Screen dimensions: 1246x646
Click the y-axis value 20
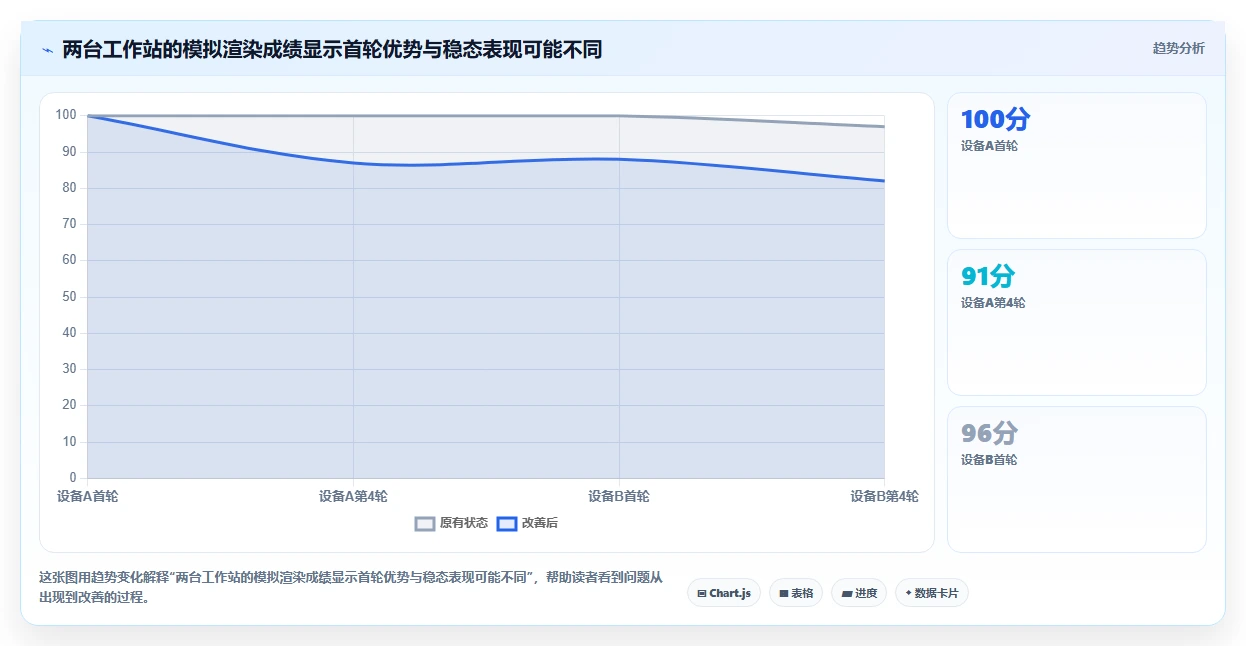click(x=69, y=405)
